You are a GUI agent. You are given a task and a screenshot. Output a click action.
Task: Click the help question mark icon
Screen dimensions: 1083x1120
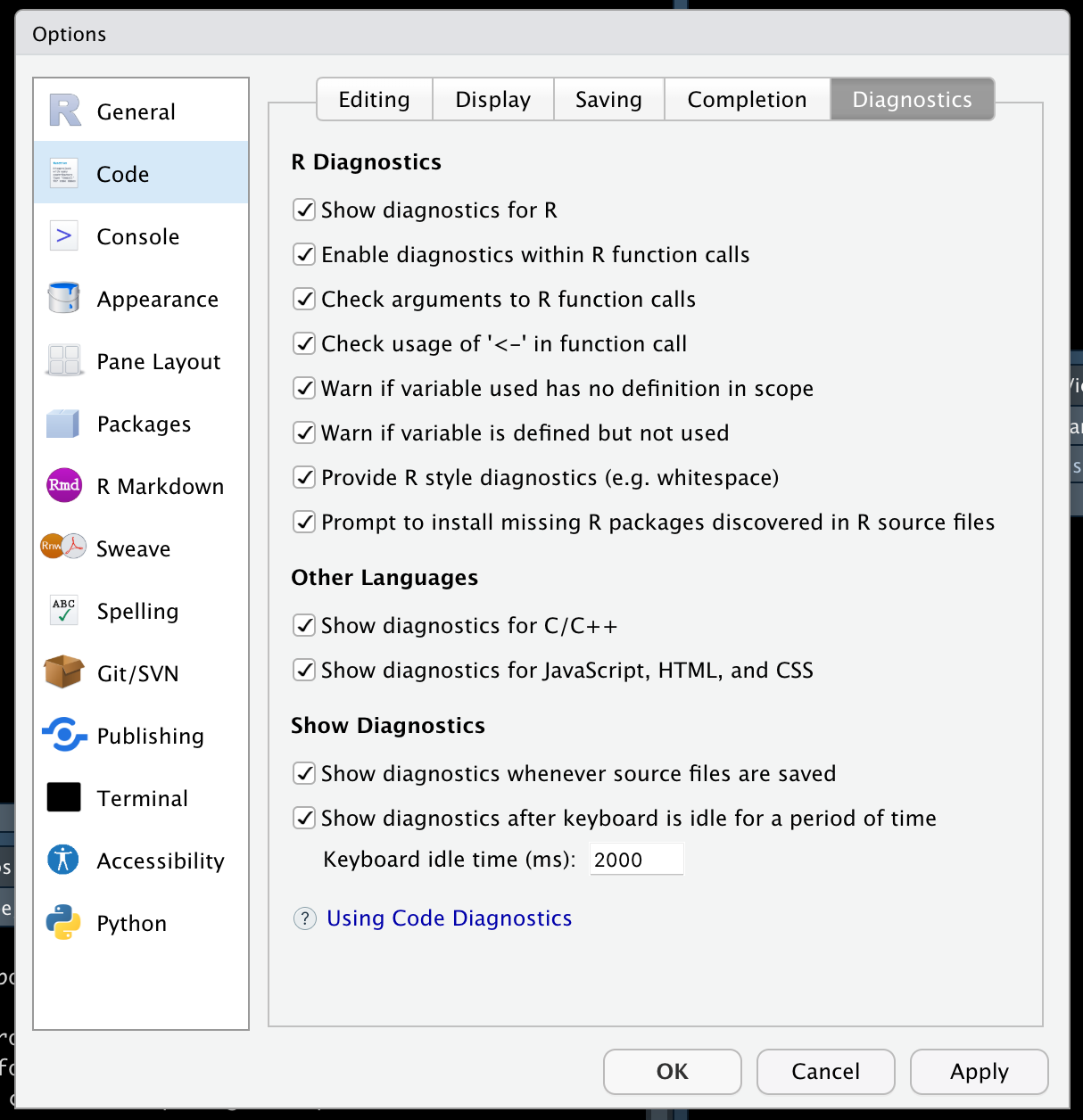[304, 918]
